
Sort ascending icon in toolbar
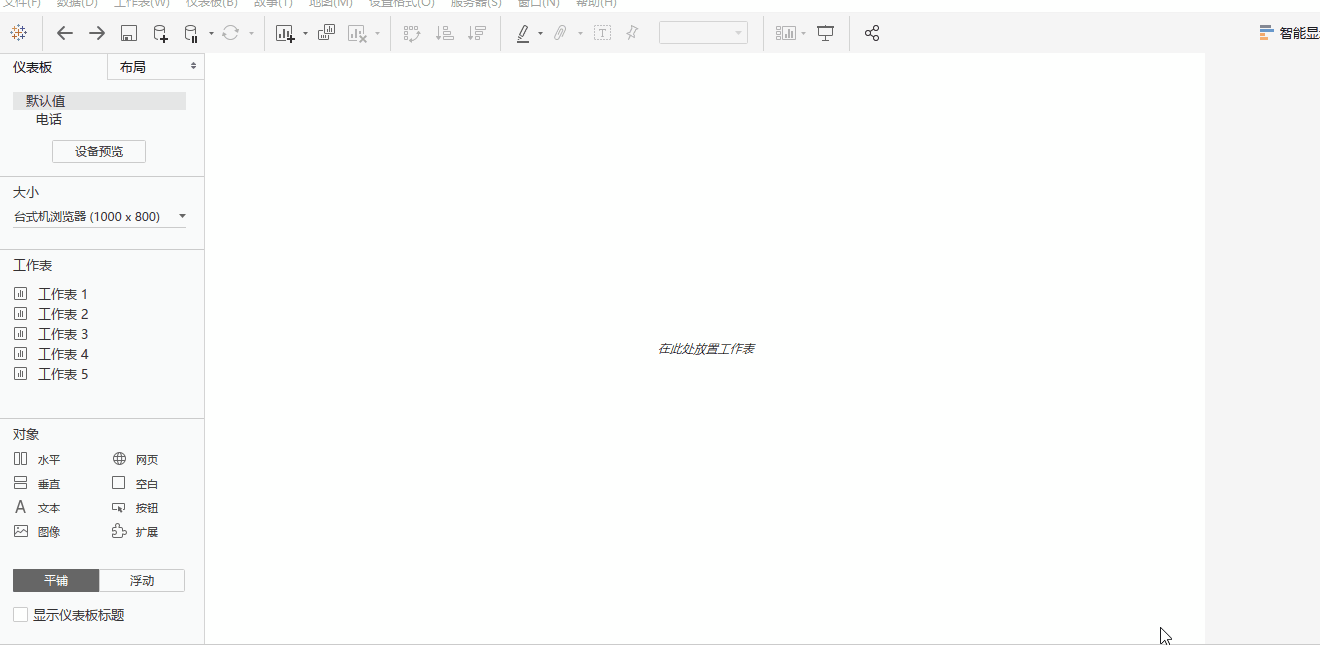coord(445,33)
